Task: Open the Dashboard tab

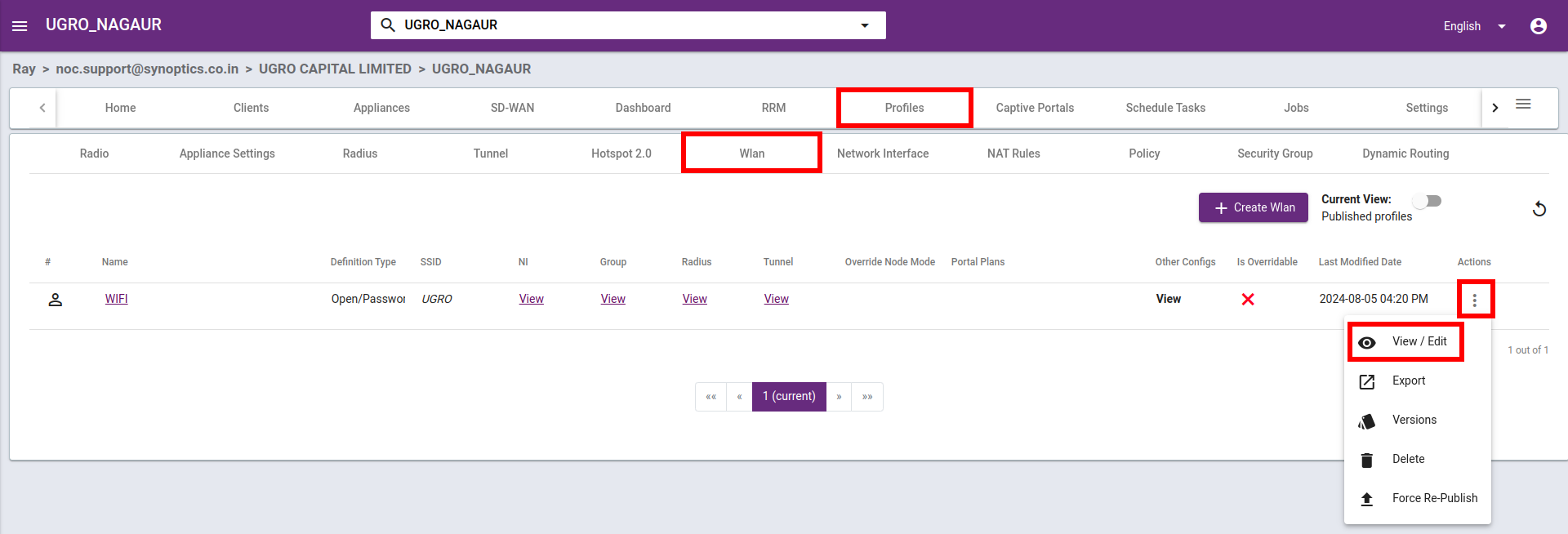Action: 644,108
